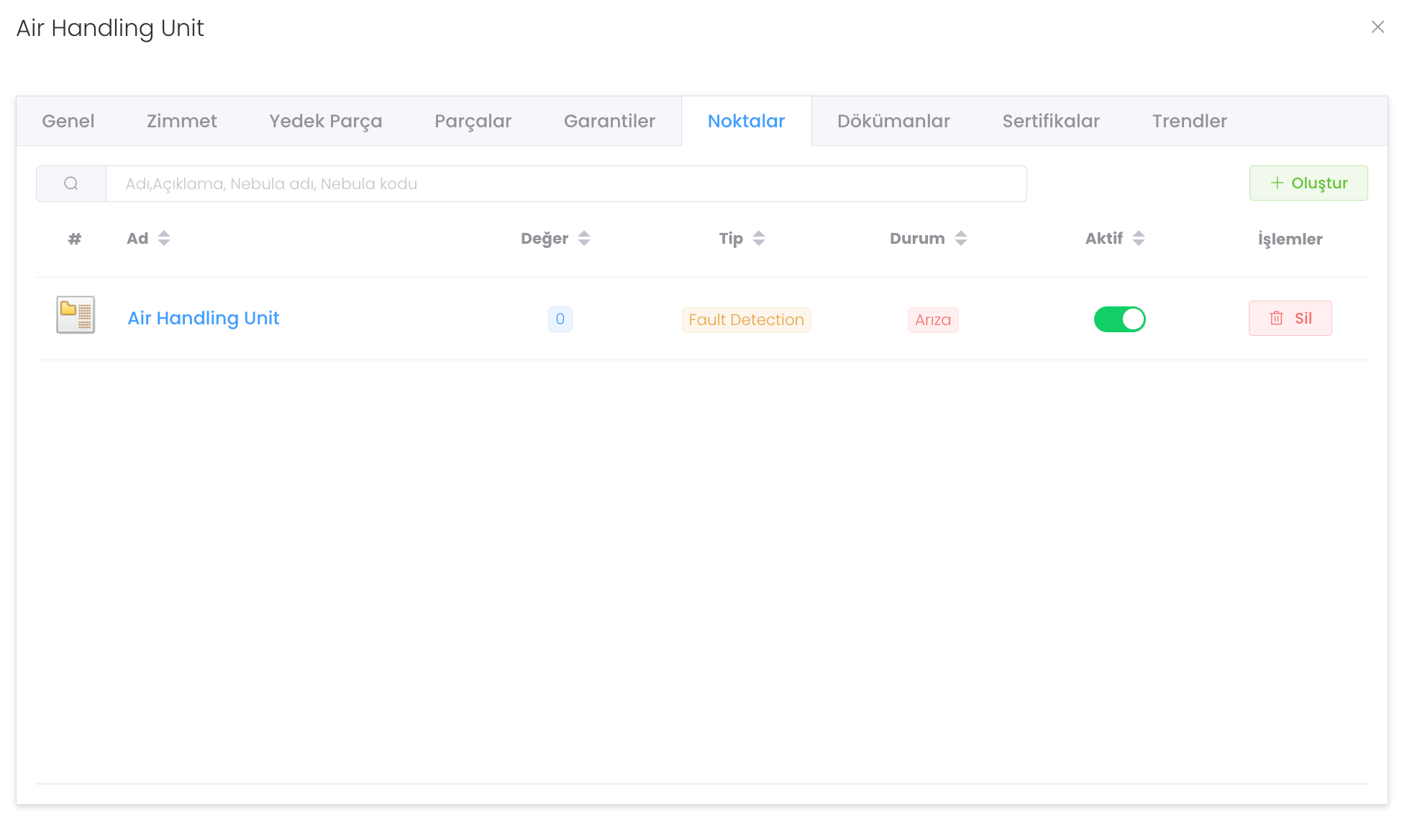The image size is (1407, 840).
Task: Close the Air Handling Unit dialog
Action: click(1378, 27)
